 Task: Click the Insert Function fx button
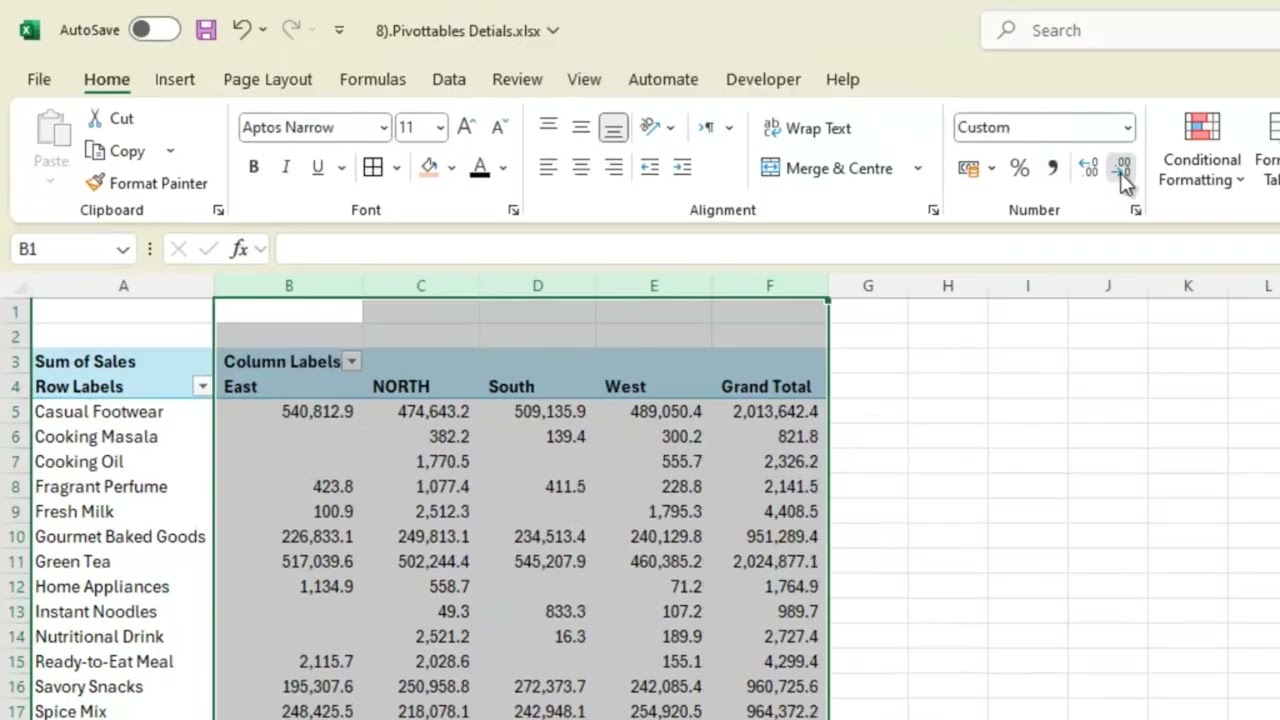click(239, 249)
